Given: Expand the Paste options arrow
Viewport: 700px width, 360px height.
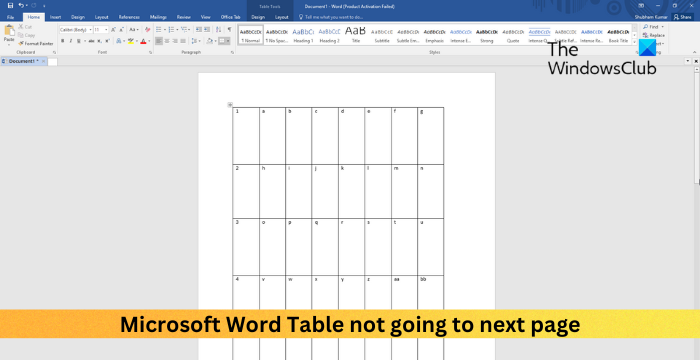Looking at the screenshot, I should tap(9, 45).
